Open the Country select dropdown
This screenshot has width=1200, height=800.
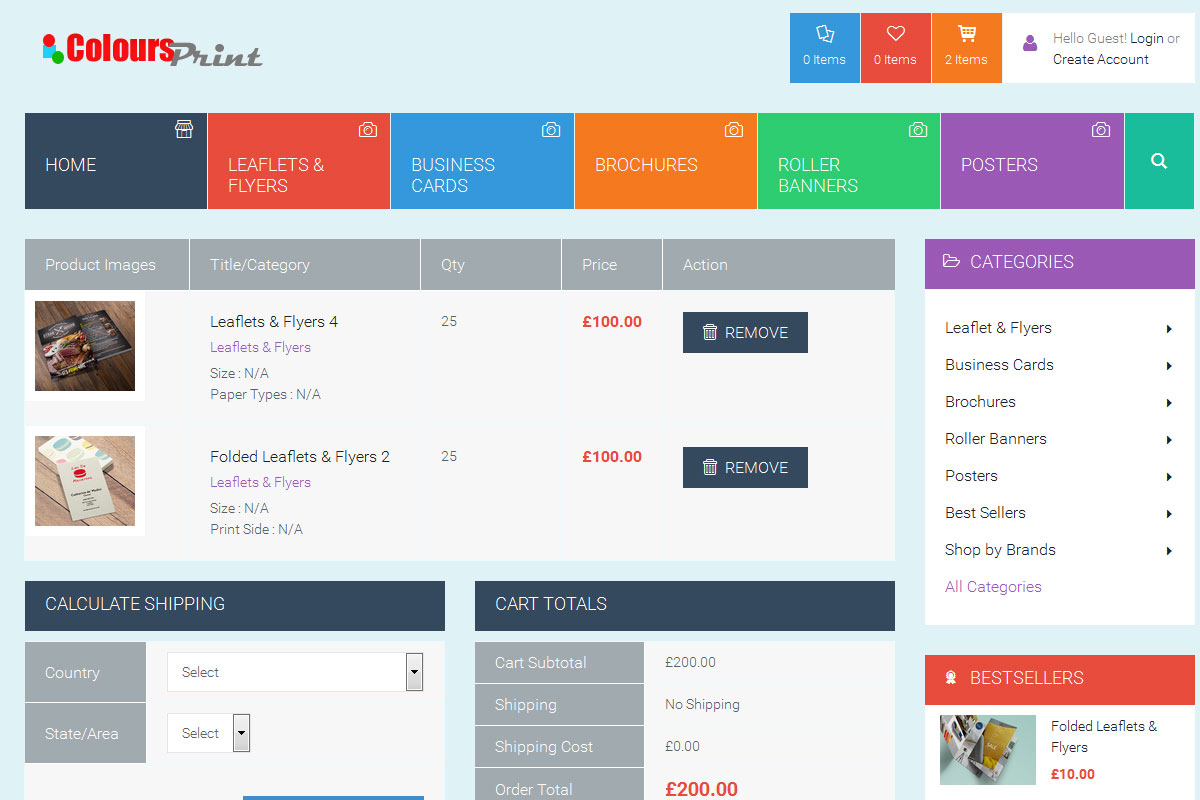click(x=295, y=672)
